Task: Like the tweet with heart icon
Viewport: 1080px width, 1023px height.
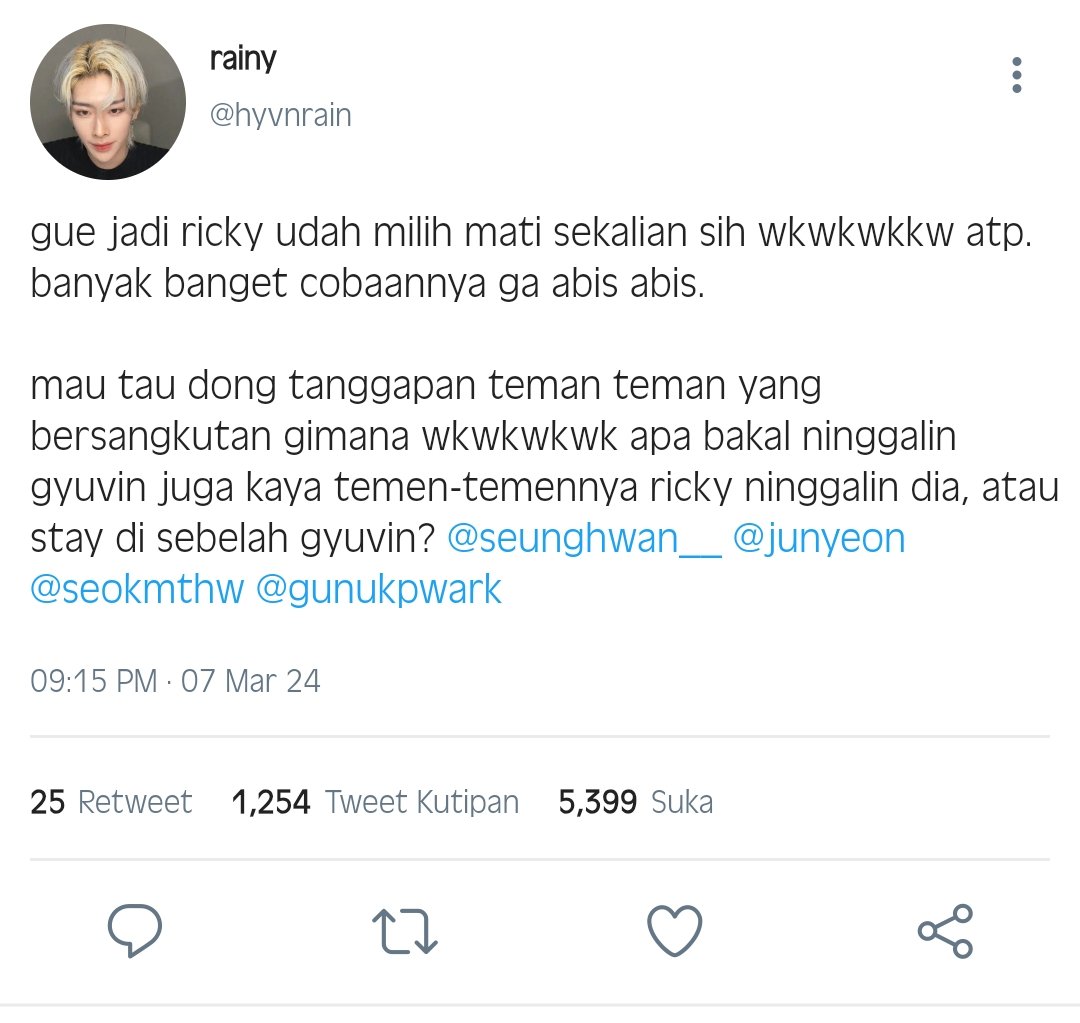Action: 675,931
